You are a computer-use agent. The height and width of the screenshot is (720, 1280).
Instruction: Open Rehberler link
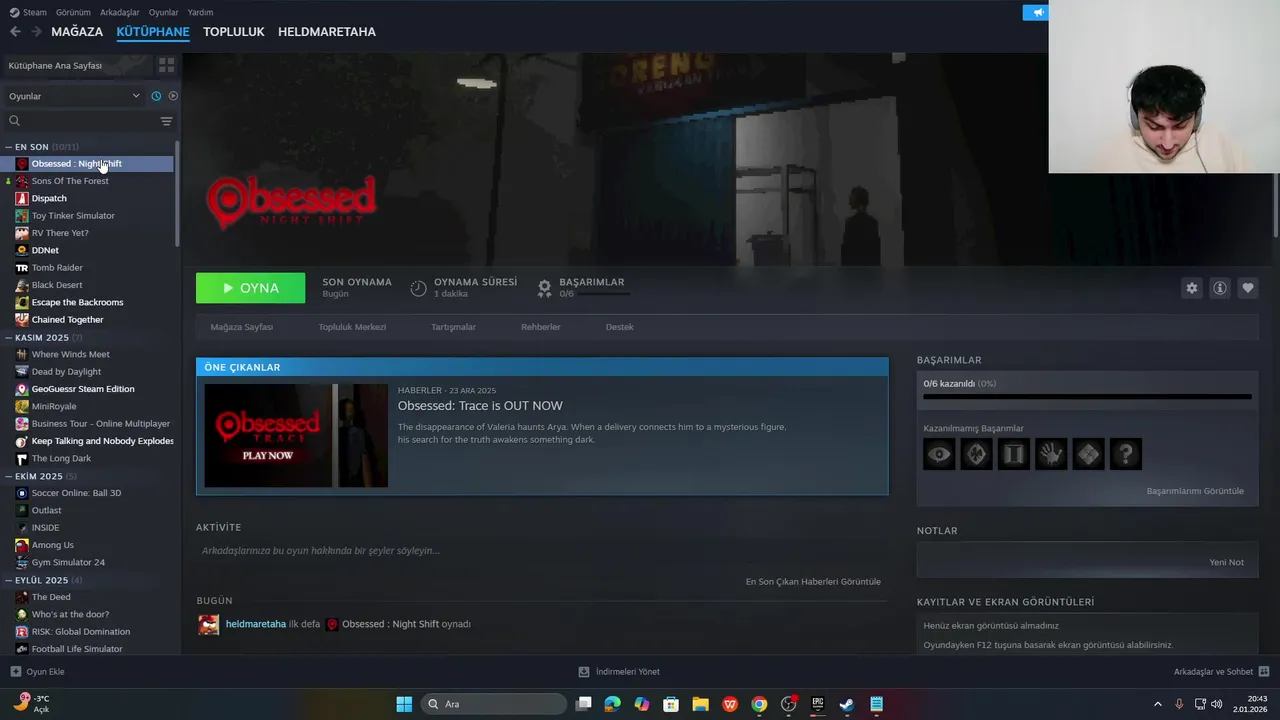coord(540,327)
